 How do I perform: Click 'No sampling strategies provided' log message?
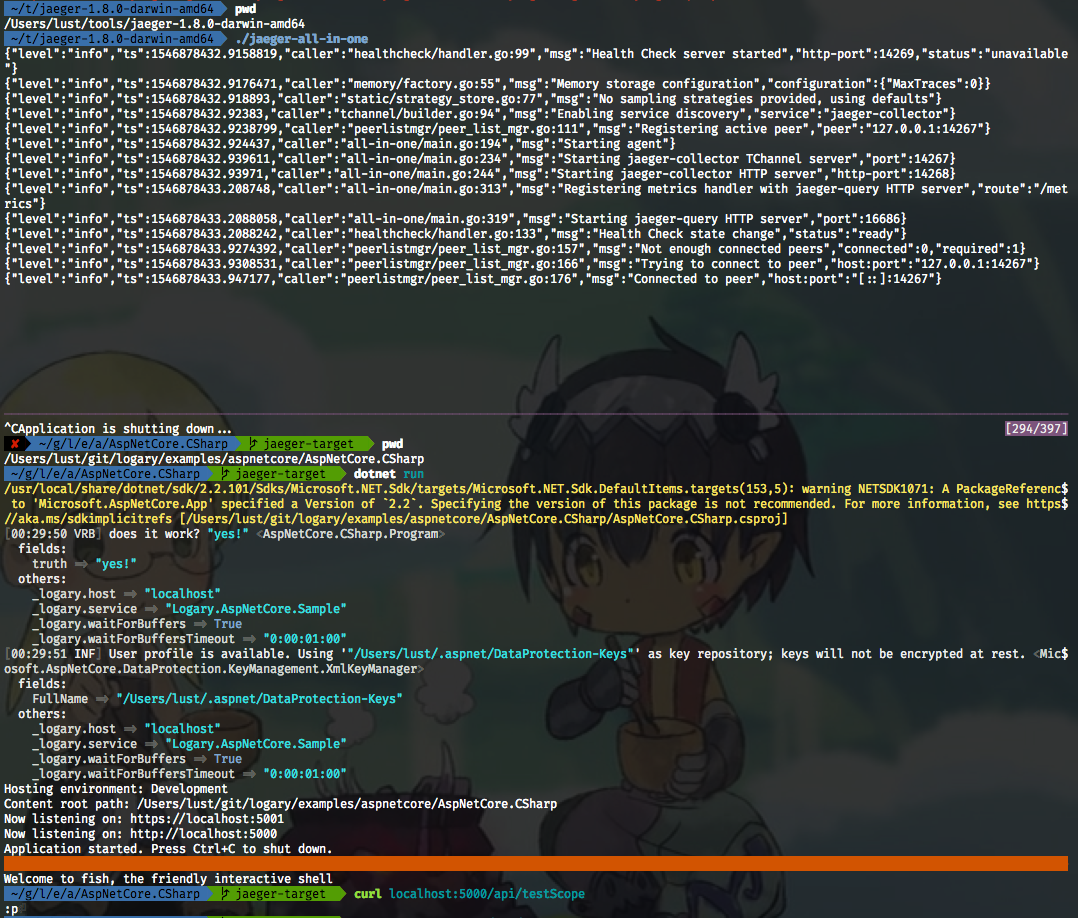click(x=707, y=99)
